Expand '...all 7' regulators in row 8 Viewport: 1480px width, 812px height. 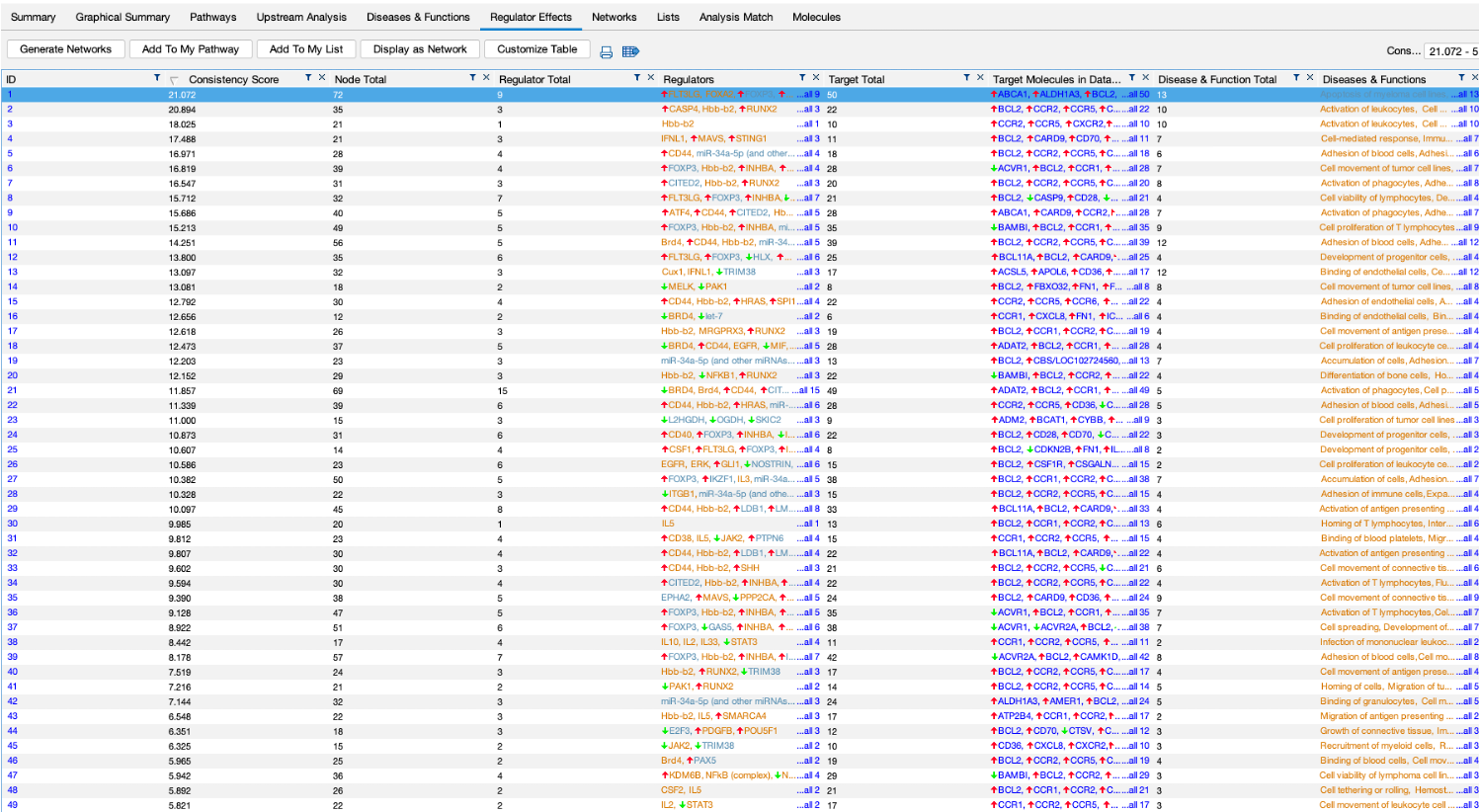click(x=808, y=199)
